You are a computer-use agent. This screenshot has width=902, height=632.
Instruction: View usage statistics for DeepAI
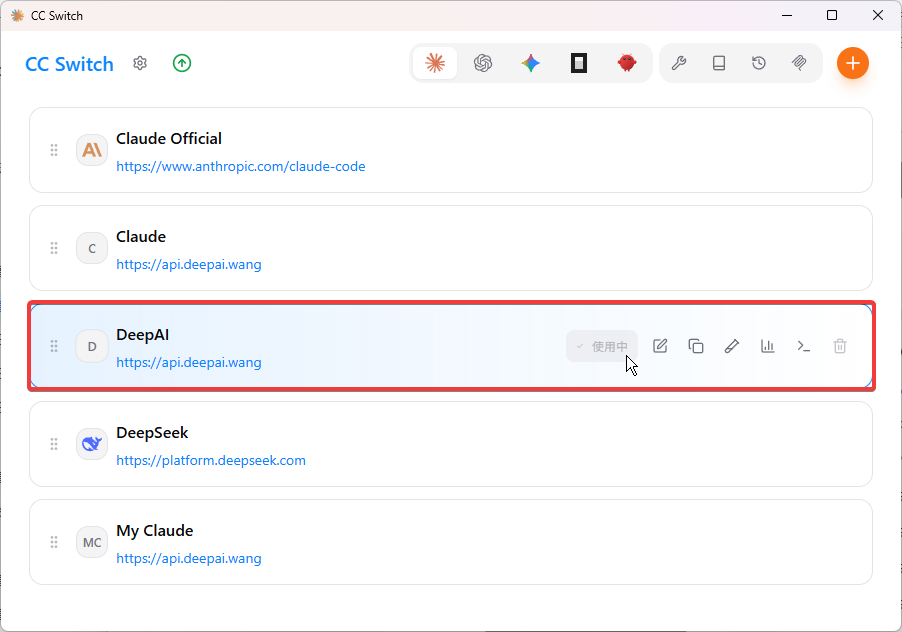[x=767, y=346]
